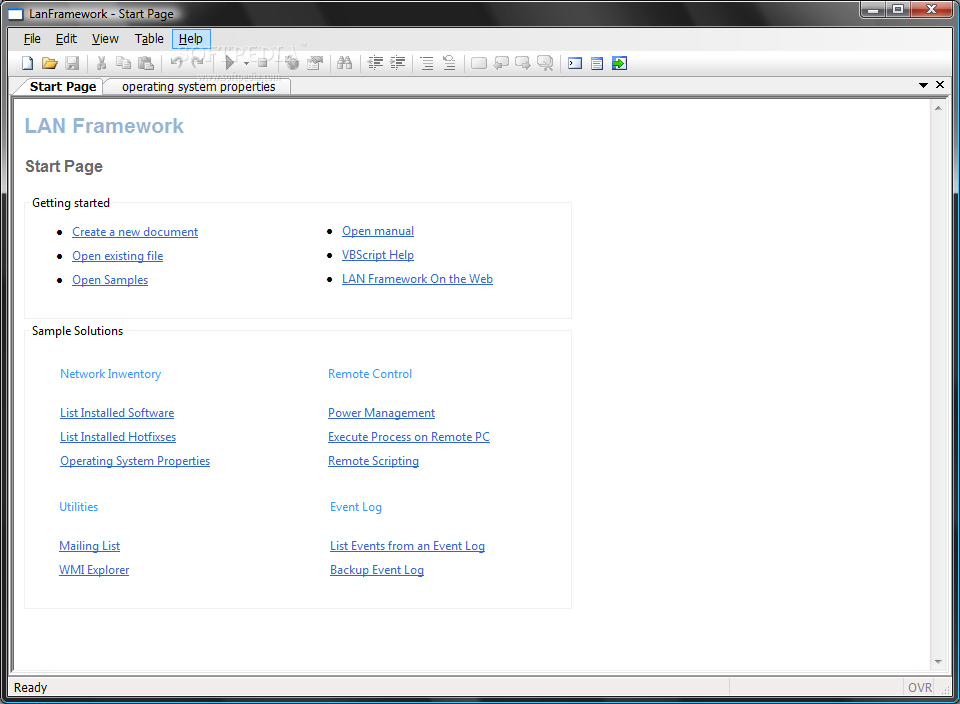Open the tab list dropdown arrow
The height and width of the screenshot is (704, 960).
tap(923, 85)
